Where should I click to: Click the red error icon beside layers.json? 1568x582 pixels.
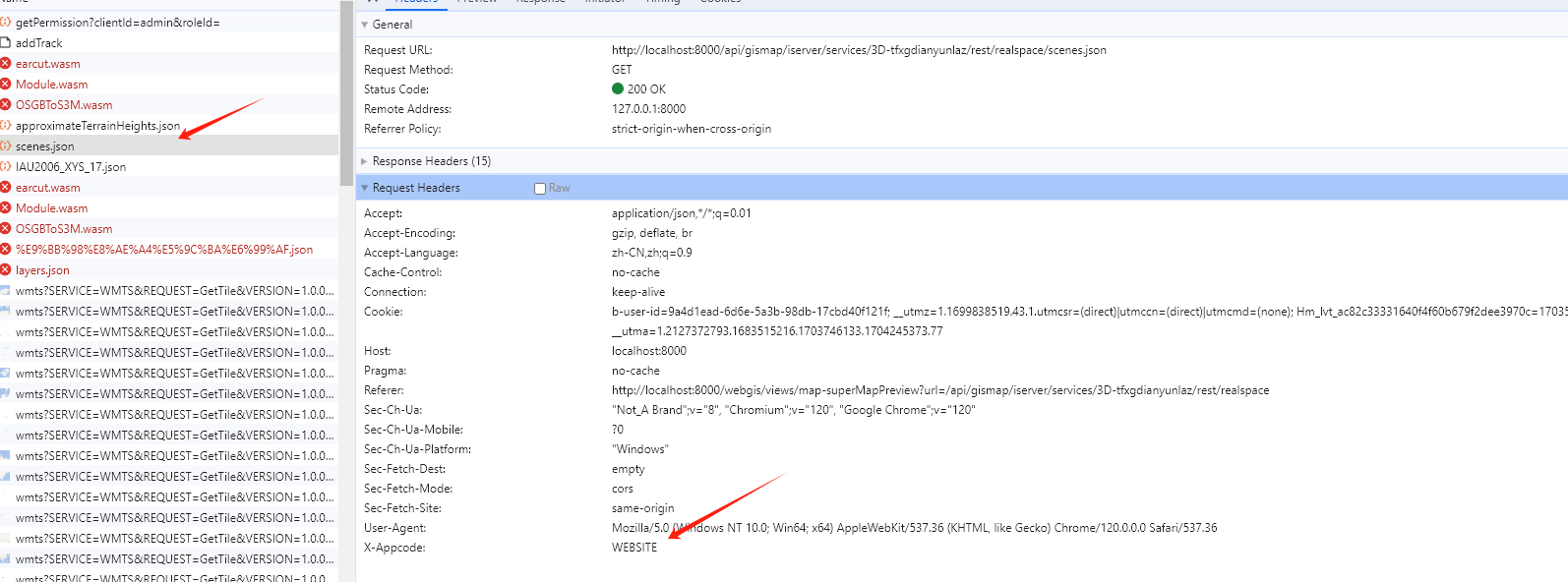(x=5, y=269)
